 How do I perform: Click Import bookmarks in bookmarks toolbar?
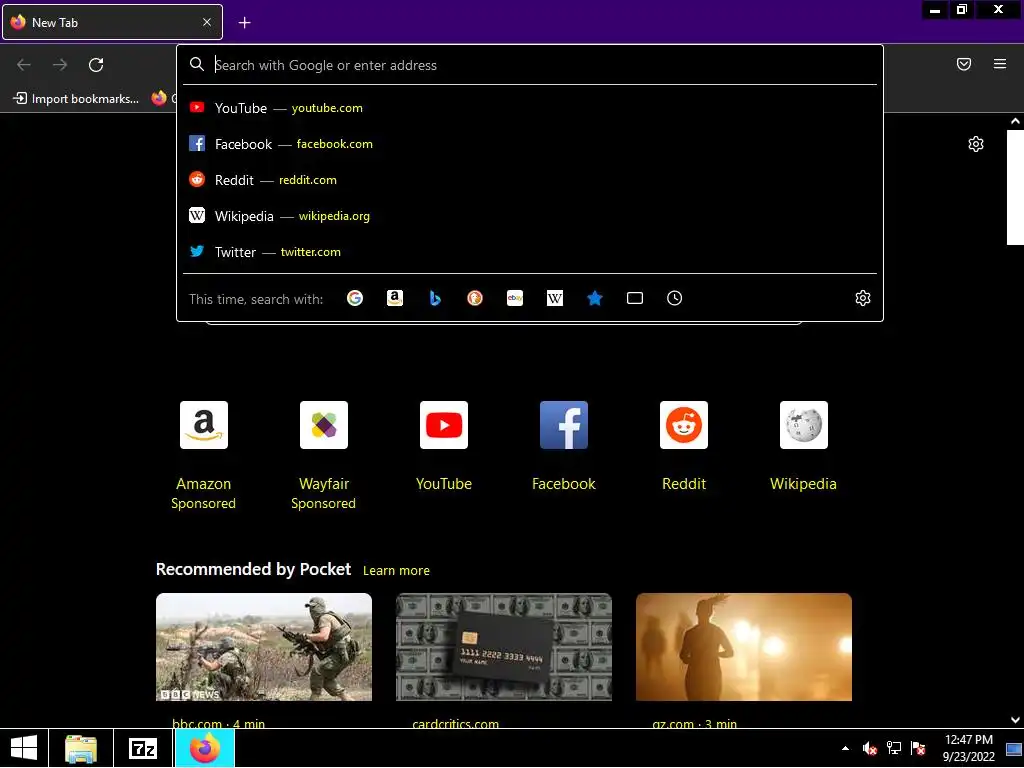click(x=76, y=99)
